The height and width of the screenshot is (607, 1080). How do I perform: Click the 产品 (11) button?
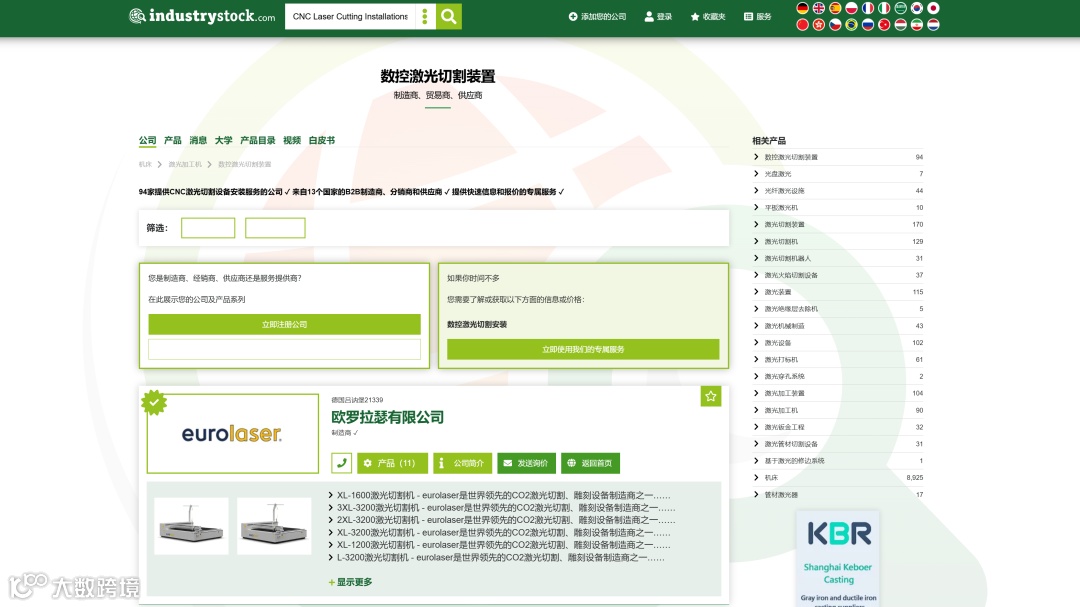[x=393, y=463]
